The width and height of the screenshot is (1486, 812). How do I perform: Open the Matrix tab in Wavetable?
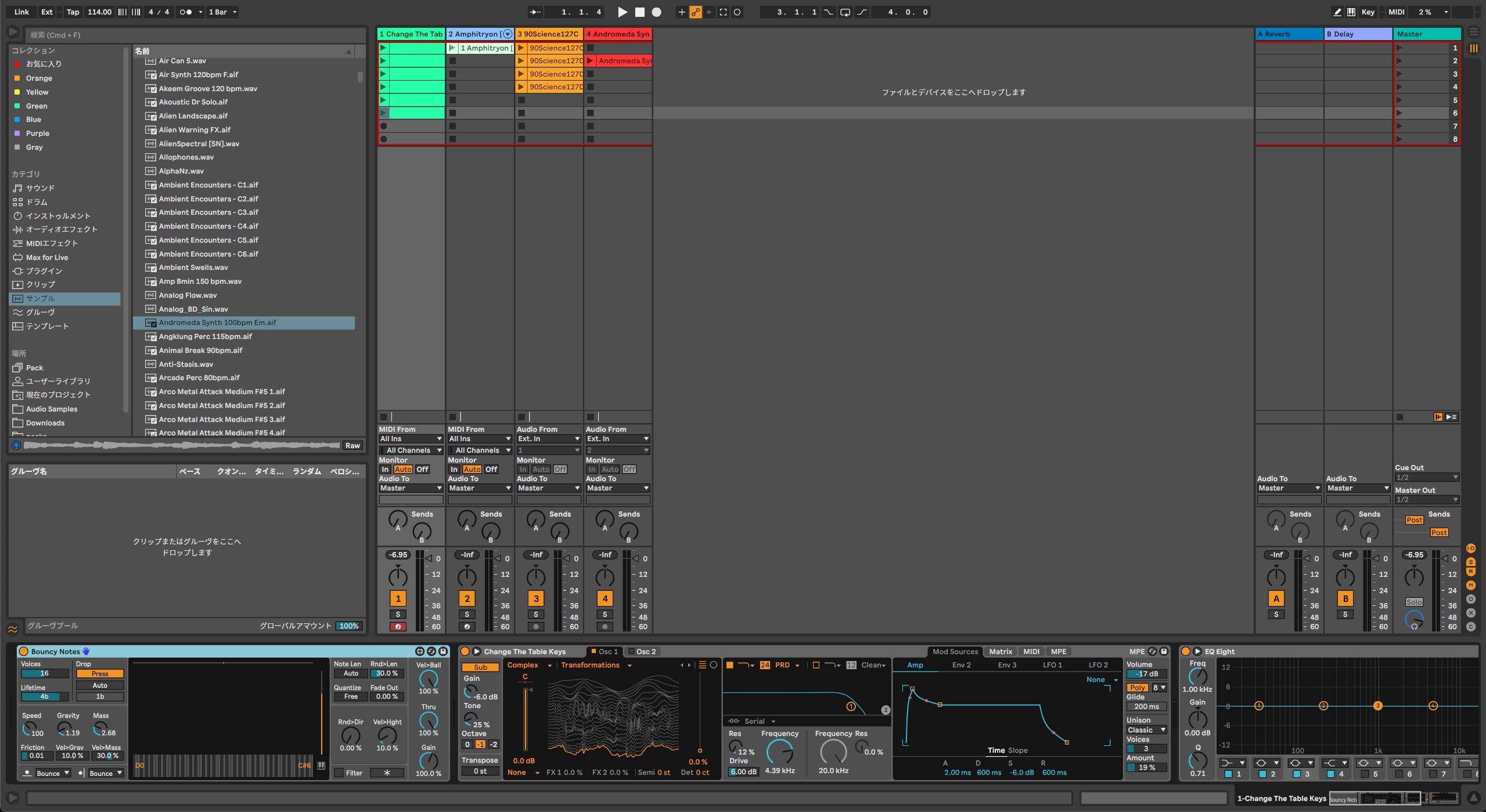pyautogui.click(x=1001, y=651)
